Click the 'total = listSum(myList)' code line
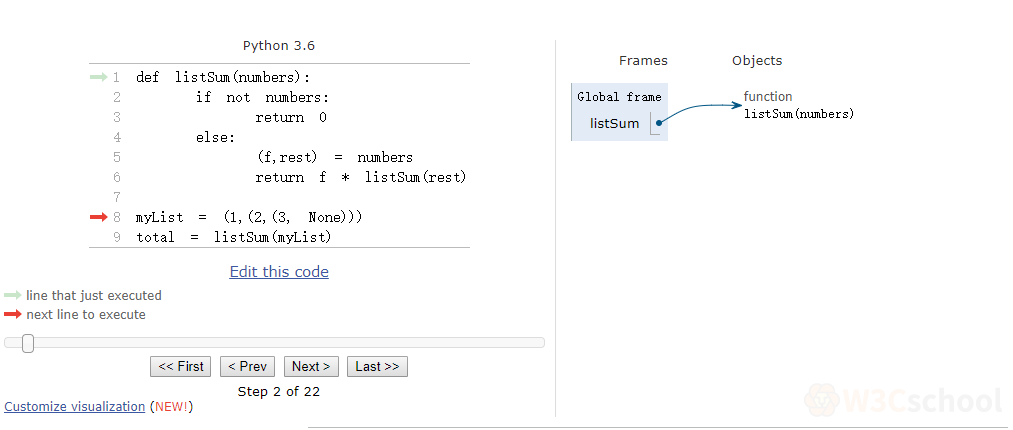 pyautogui.click(x=233, y=237)
